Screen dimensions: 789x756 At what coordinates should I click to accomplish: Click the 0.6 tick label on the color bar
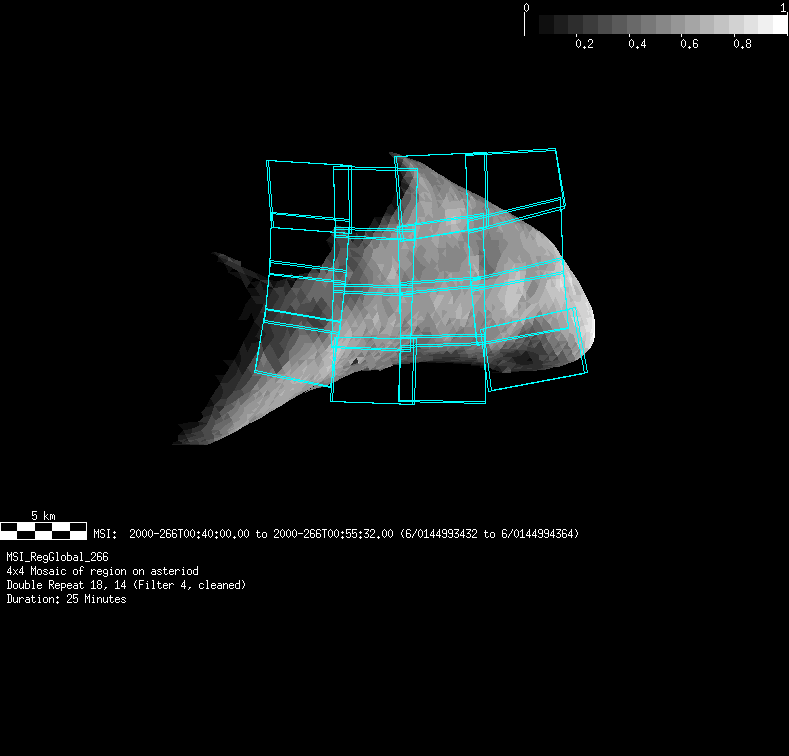coord(688,45)
